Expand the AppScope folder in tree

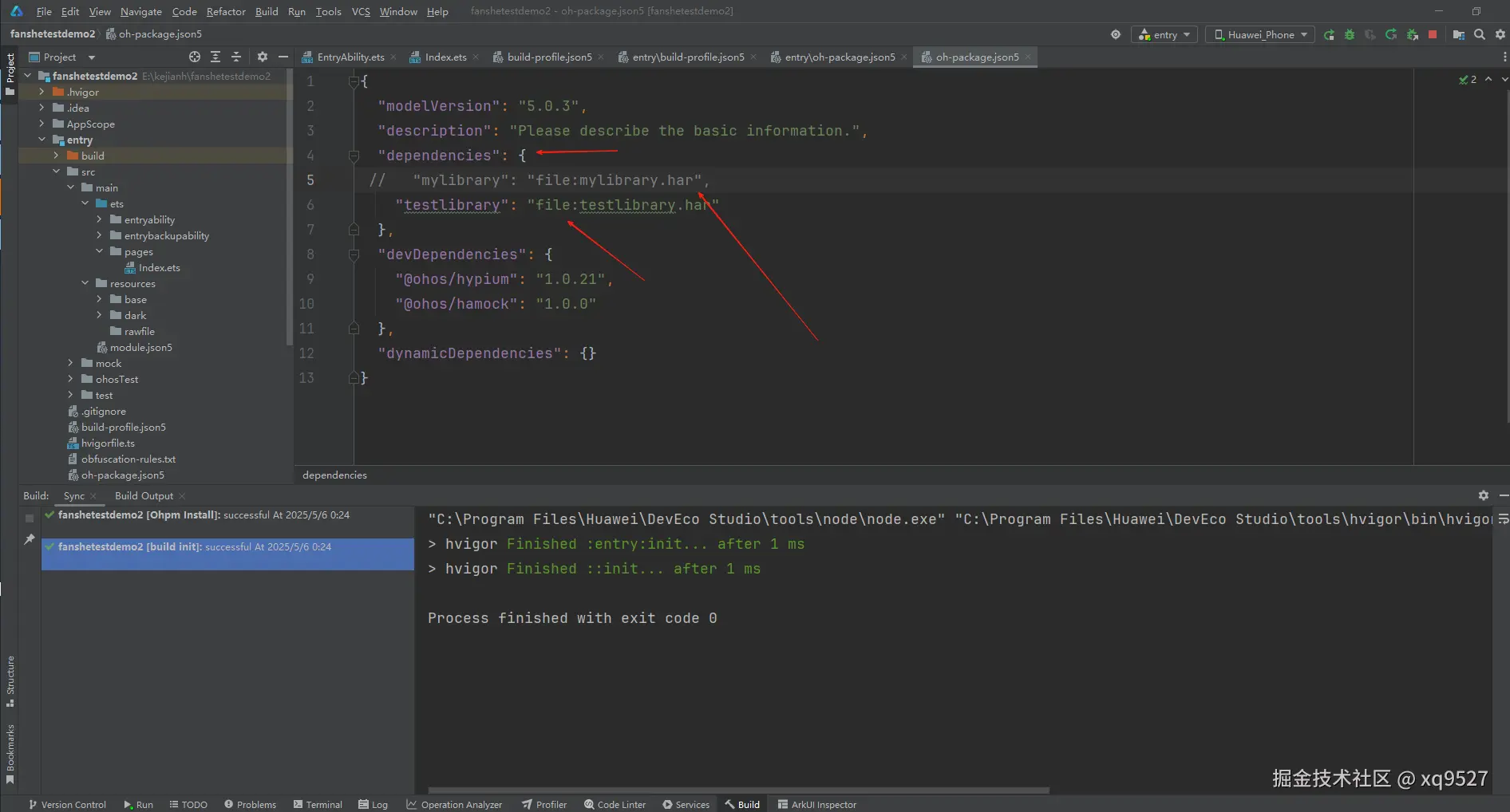(x=42, y=124)
